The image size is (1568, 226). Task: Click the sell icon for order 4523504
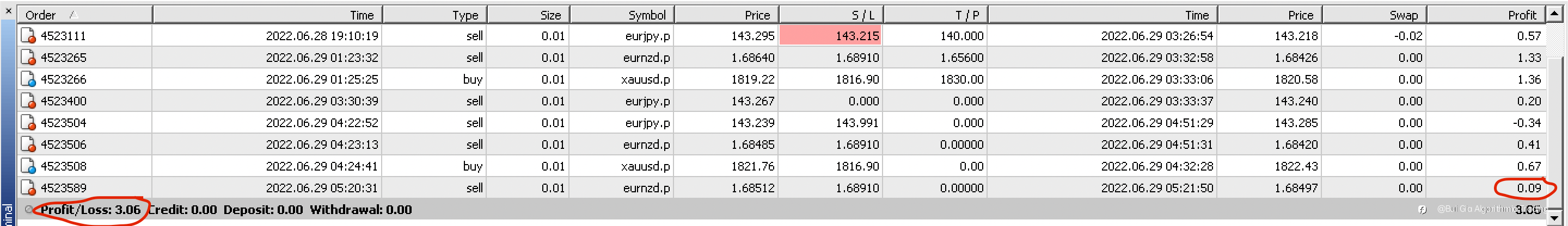(x=28, y=123)
